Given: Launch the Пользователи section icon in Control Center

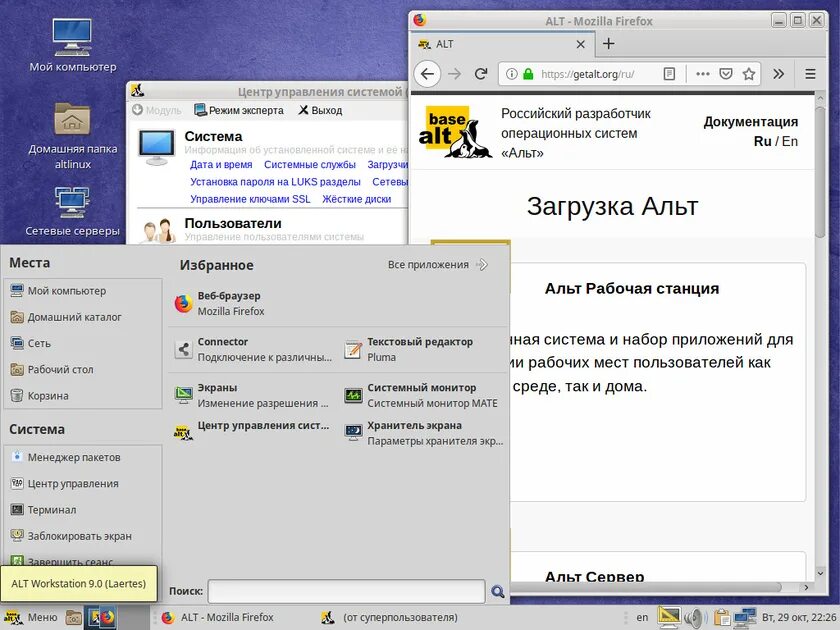Looking at the screenshot, I should coord(156,229).
